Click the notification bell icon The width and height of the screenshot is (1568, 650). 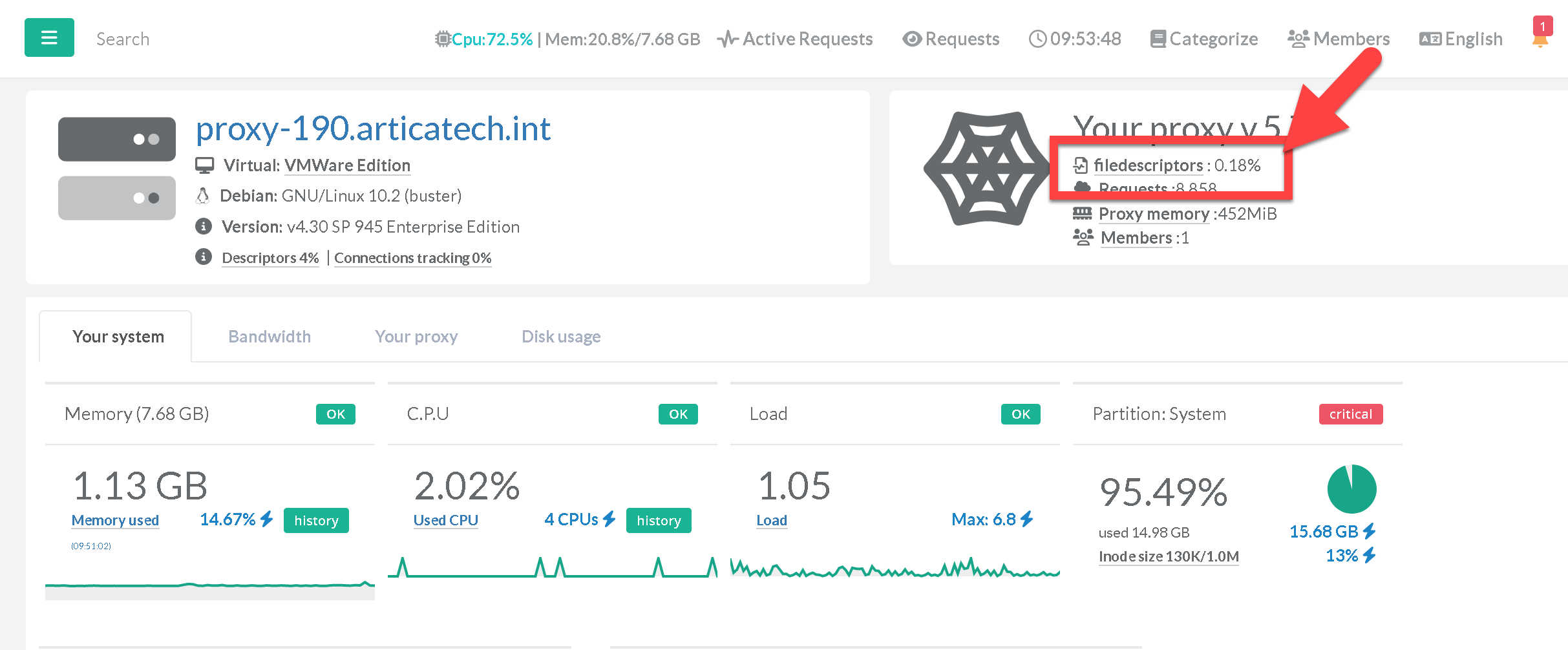(x=1541, y=40)
